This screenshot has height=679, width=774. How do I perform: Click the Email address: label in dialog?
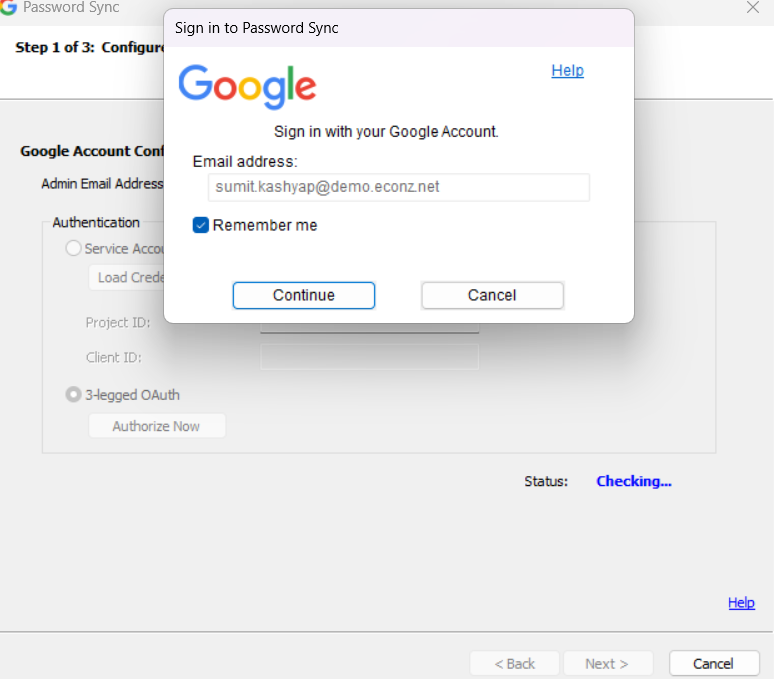coord(245,161)
